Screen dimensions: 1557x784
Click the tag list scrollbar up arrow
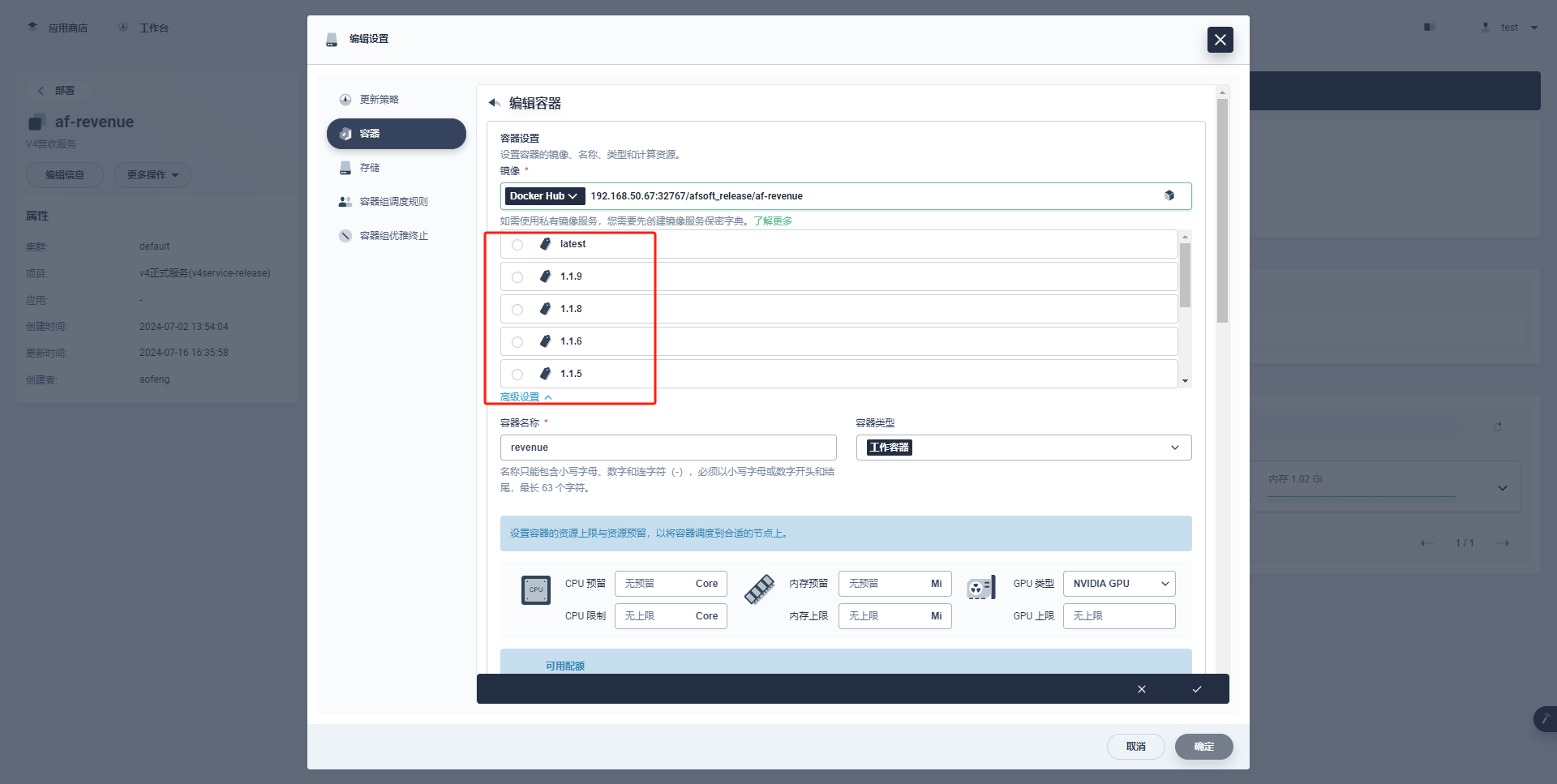[1186, 237]
